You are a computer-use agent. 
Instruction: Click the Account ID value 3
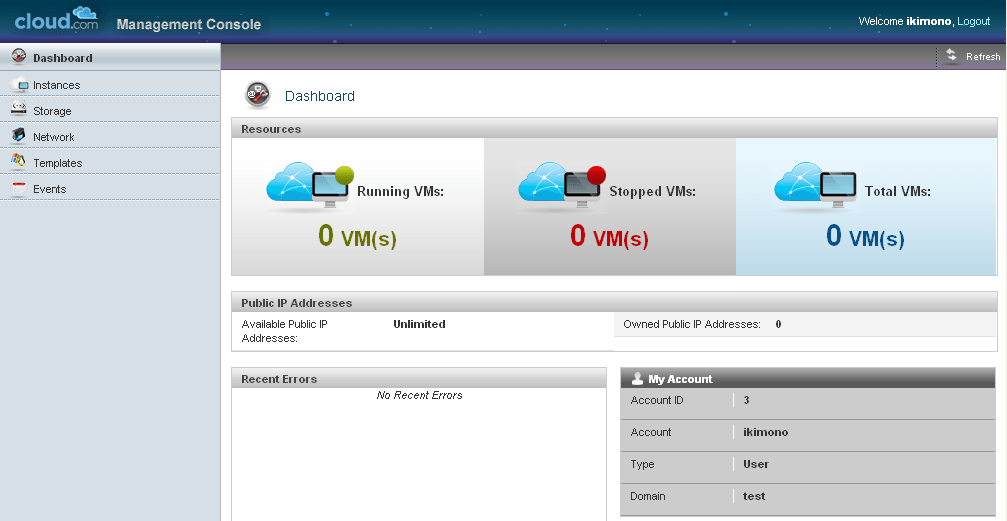[746, 400]
